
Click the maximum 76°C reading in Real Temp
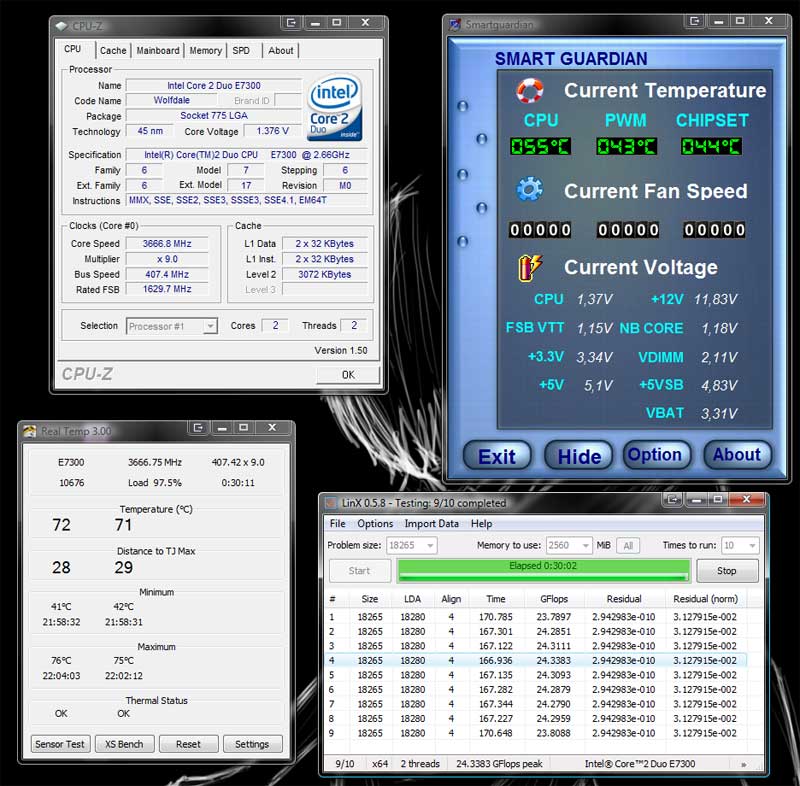[61, 661]
